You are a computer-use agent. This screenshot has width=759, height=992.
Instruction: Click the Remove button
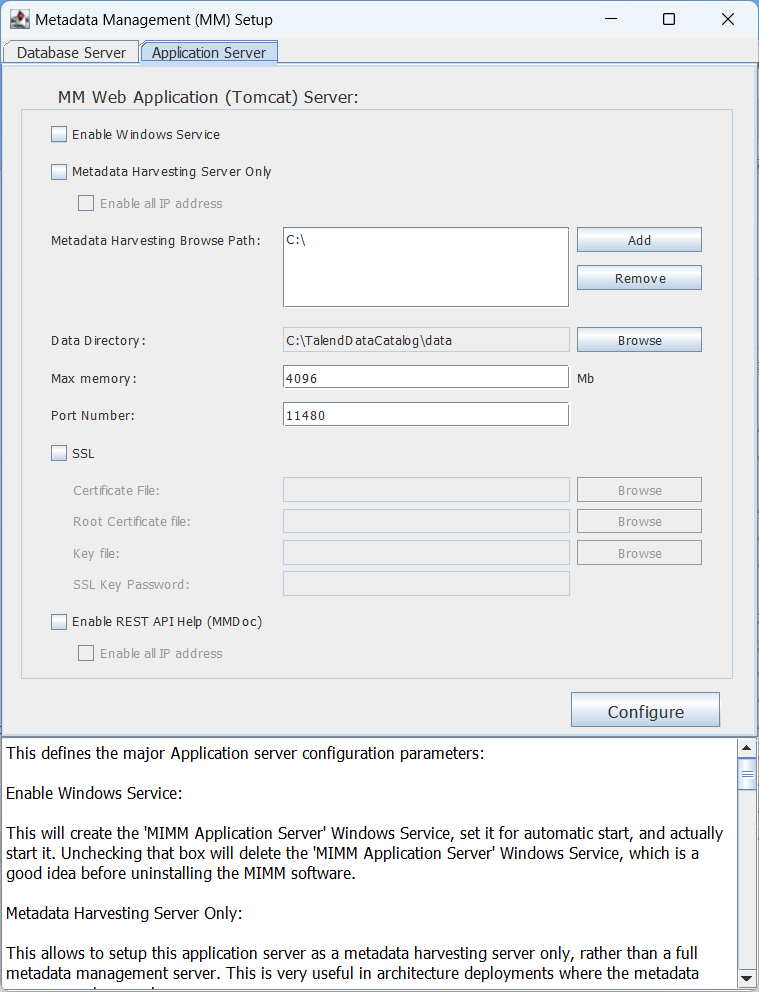(639, 277)
